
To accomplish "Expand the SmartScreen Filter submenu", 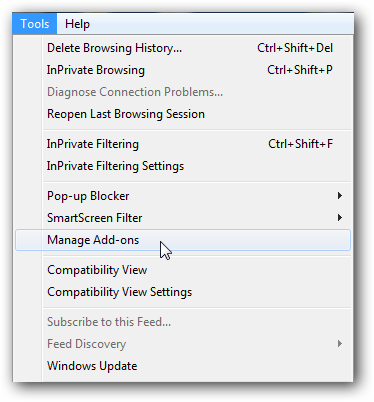I will coord(183,218).
